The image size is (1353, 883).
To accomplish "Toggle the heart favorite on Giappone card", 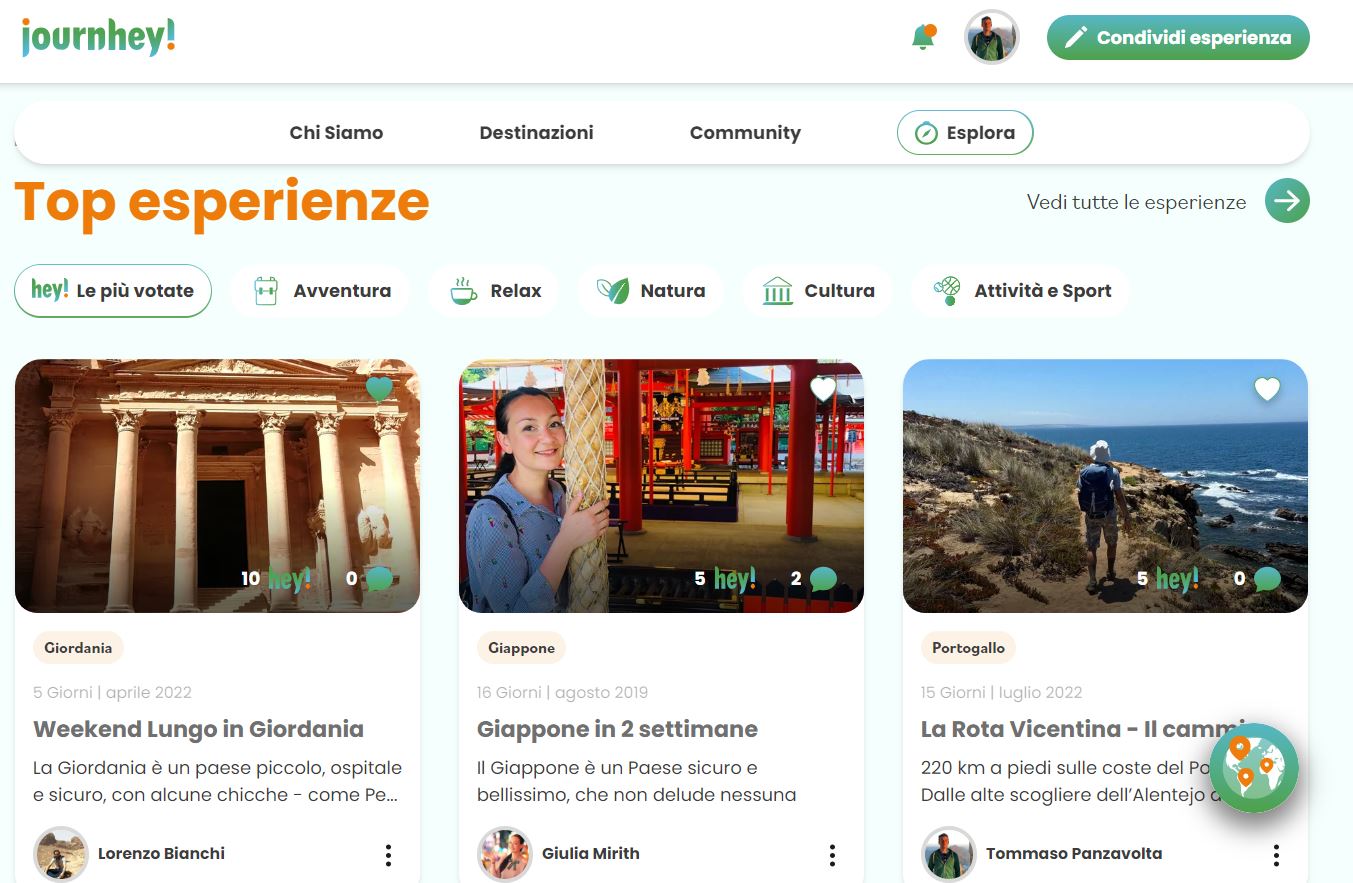I will tap(823, 389).
